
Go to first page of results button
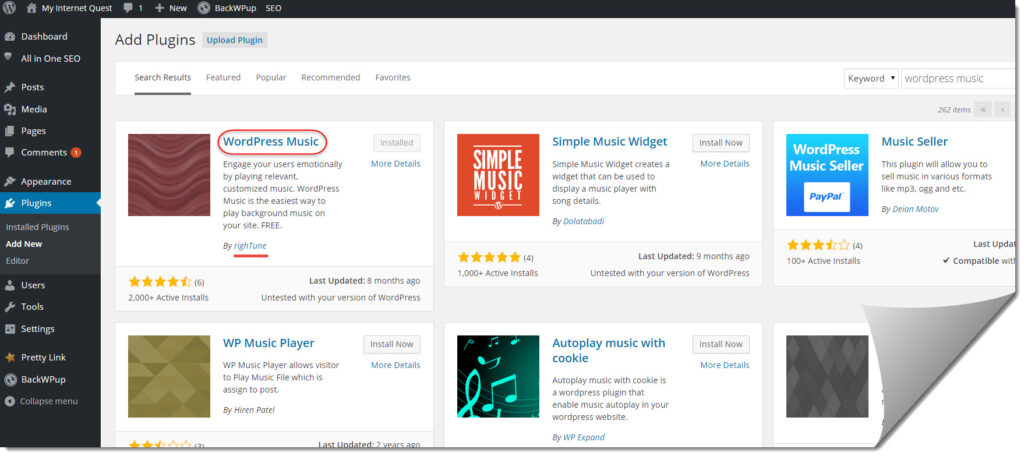(x=982, y=110)
